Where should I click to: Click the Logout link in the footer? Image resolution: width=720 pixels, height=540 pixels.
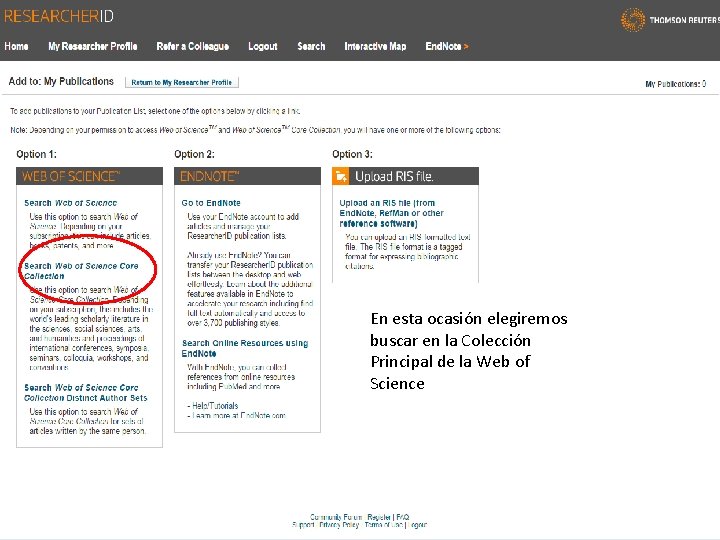[417, 525]
